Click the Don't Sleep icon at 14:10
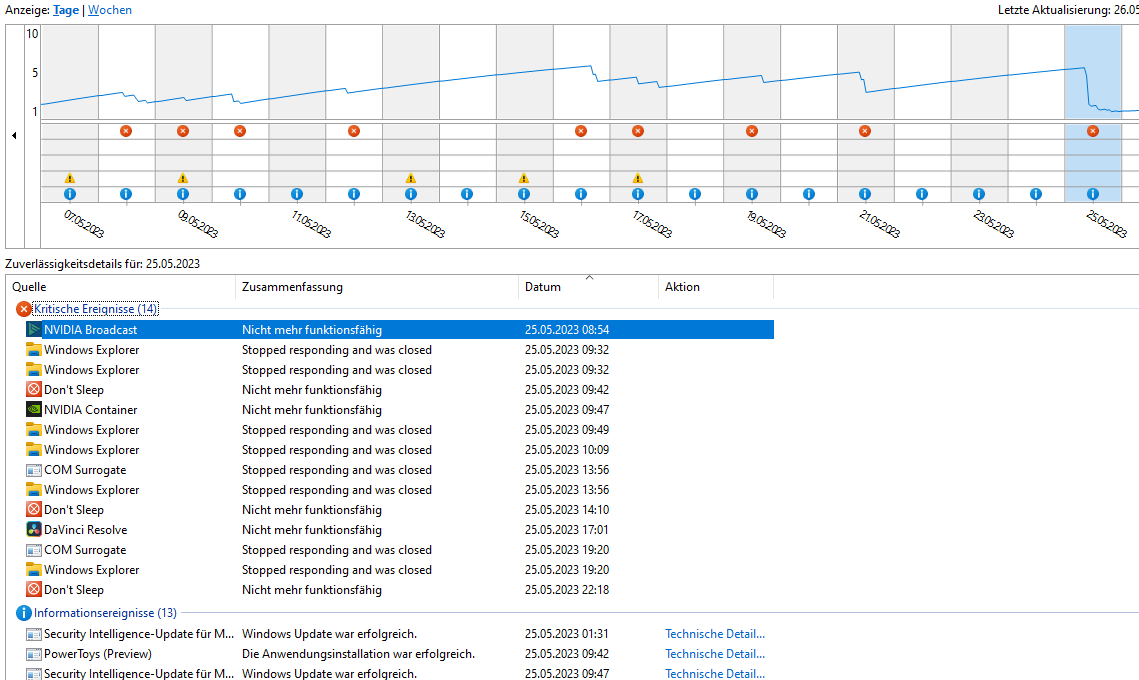The height and width of the screenshot is (680, 1139). click(33, 509)
